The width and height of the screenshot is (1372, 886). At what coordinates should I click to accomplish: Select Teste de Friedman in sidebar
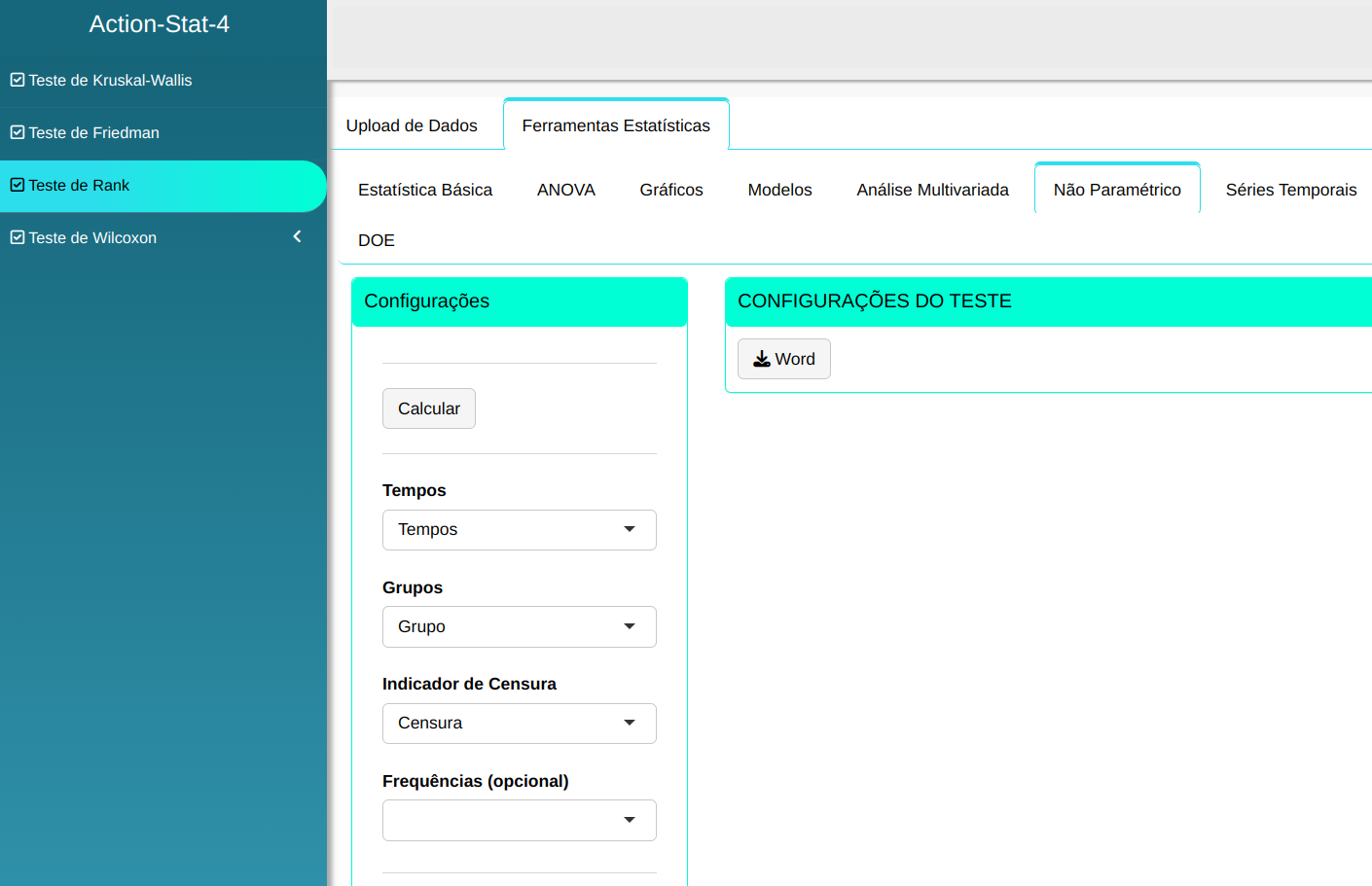click(x=94, y=132)
